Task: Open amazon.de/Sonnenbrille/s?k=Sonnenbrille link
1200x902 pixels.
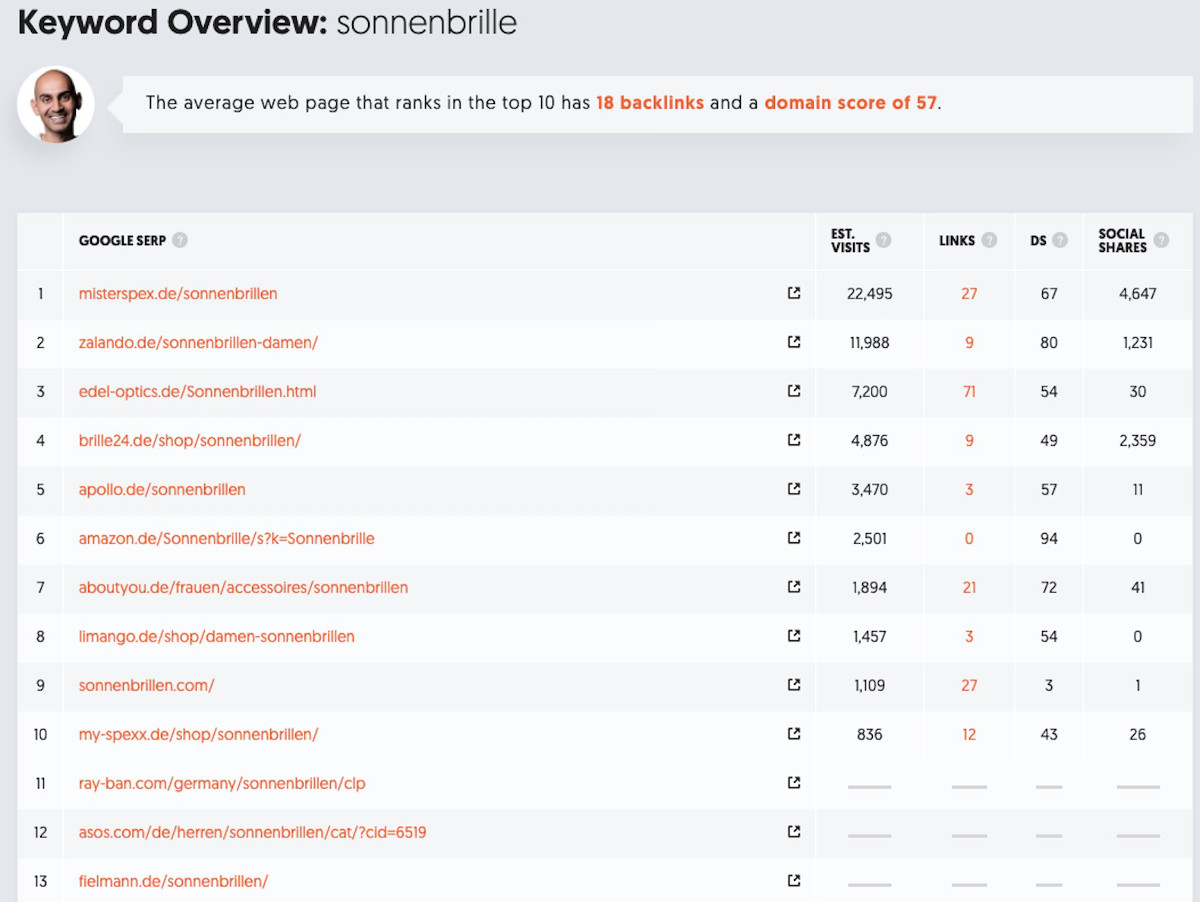Action: pyautogui.click(x=227, y=539)
